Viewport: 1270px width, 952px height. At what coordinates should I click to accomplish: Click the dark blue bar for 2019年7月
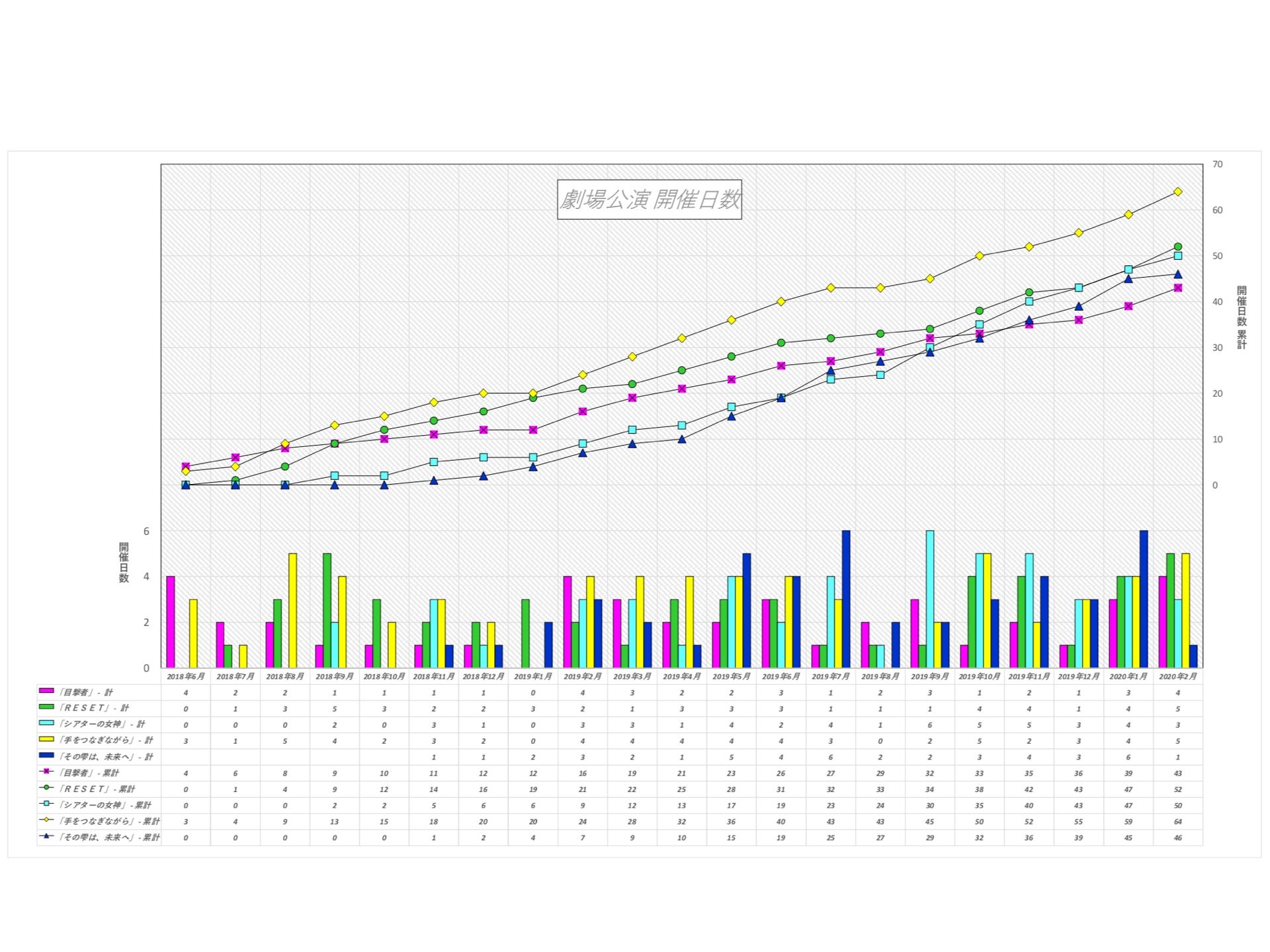click(845, 598)
